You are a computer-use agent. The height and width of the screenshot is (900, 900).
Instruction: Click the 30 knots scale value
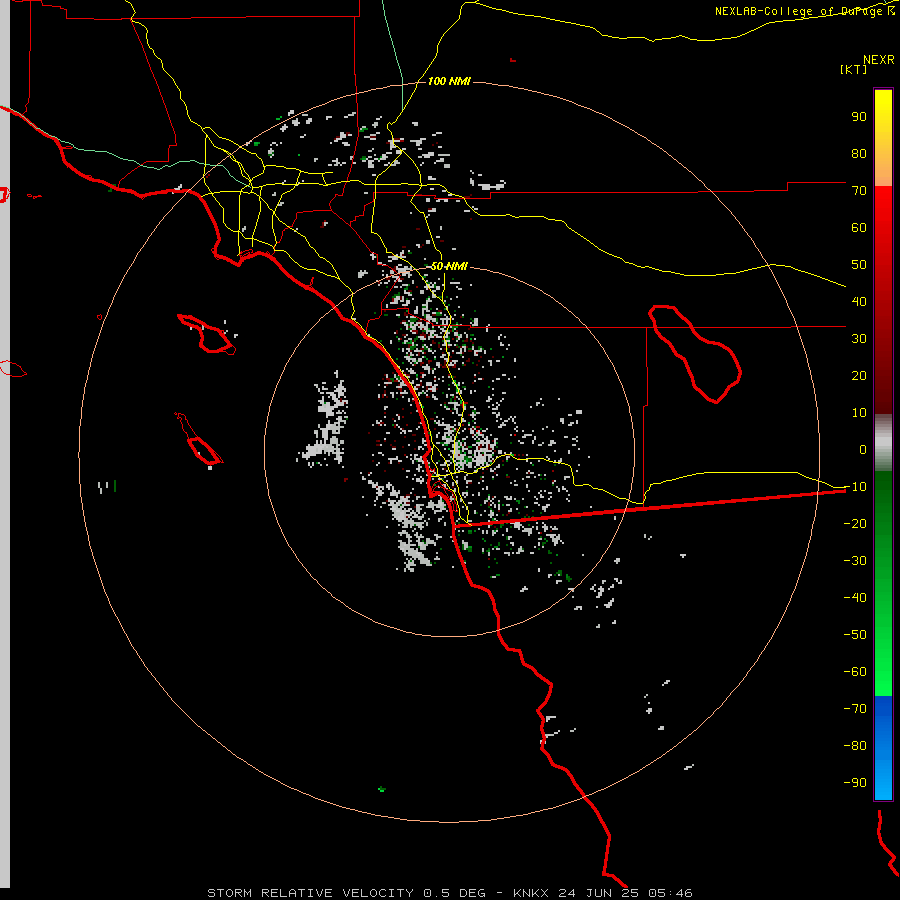tap(859, 339)
